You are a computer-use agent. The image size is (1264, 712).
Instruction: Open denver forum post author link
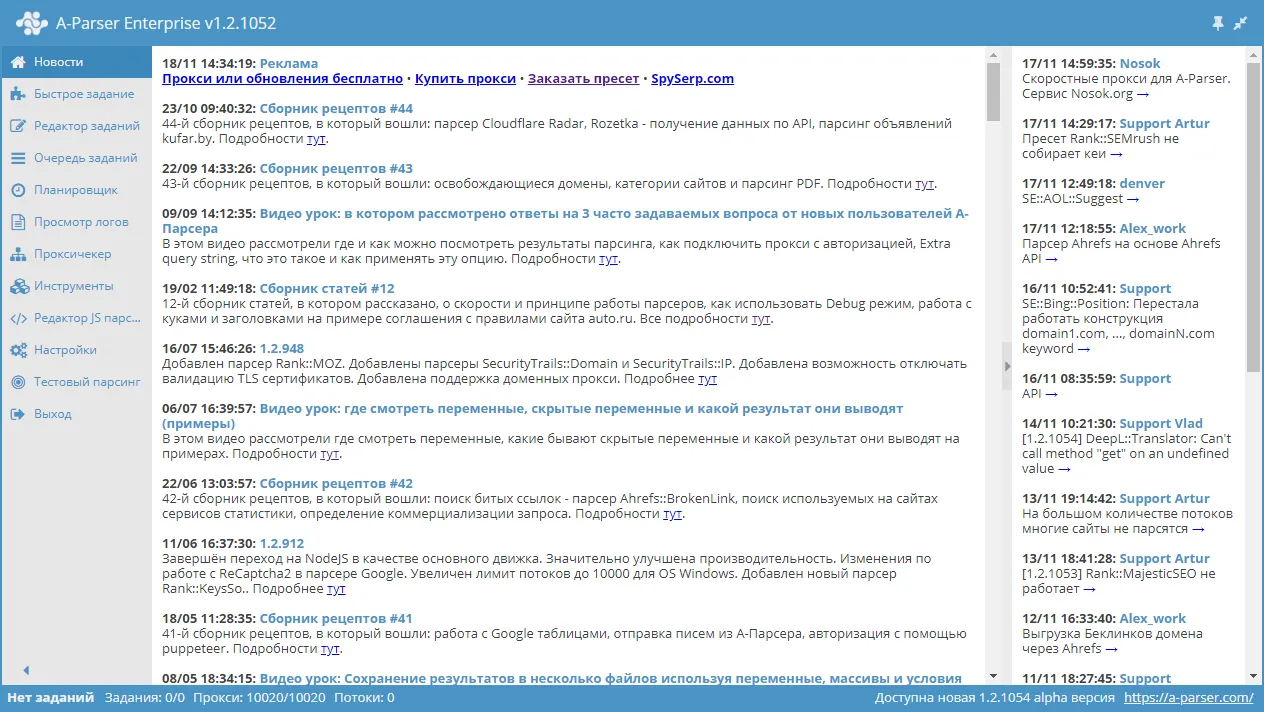point(1142,184)
